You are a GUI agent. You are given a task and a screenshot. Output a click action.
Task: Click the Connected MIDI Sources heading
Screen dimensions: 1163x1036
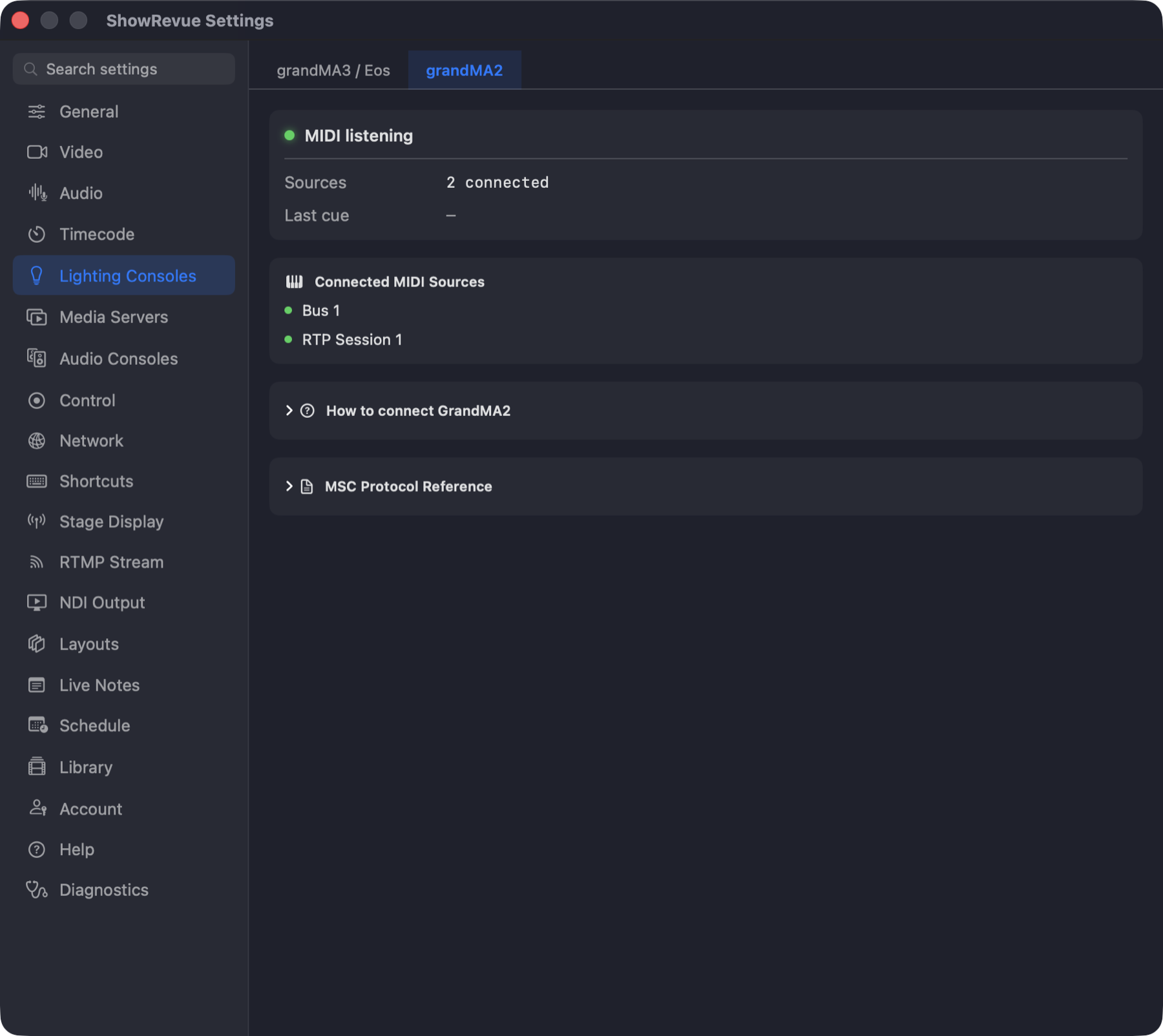click(x=399, y=282)
